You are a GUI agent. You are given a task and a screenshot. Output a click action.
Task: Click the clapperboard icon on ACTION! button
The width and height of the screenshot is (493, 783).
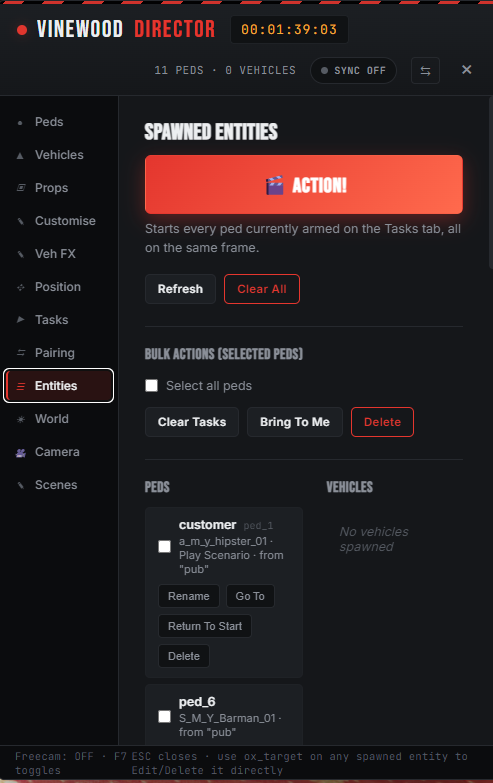click(x=274, y=185)
